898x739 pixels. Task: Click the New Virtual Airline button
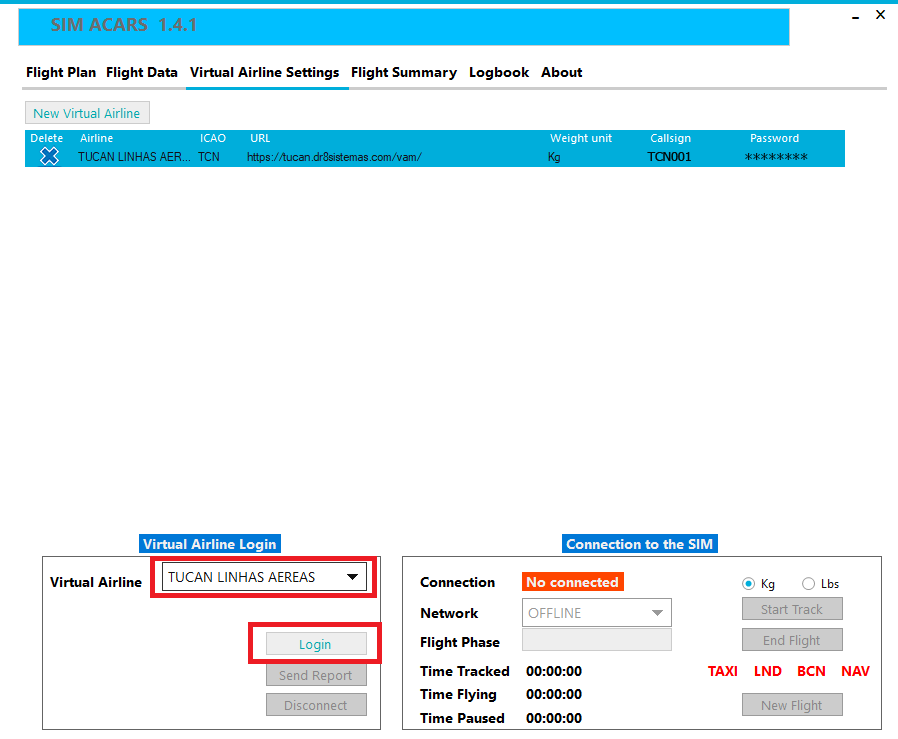87,113
